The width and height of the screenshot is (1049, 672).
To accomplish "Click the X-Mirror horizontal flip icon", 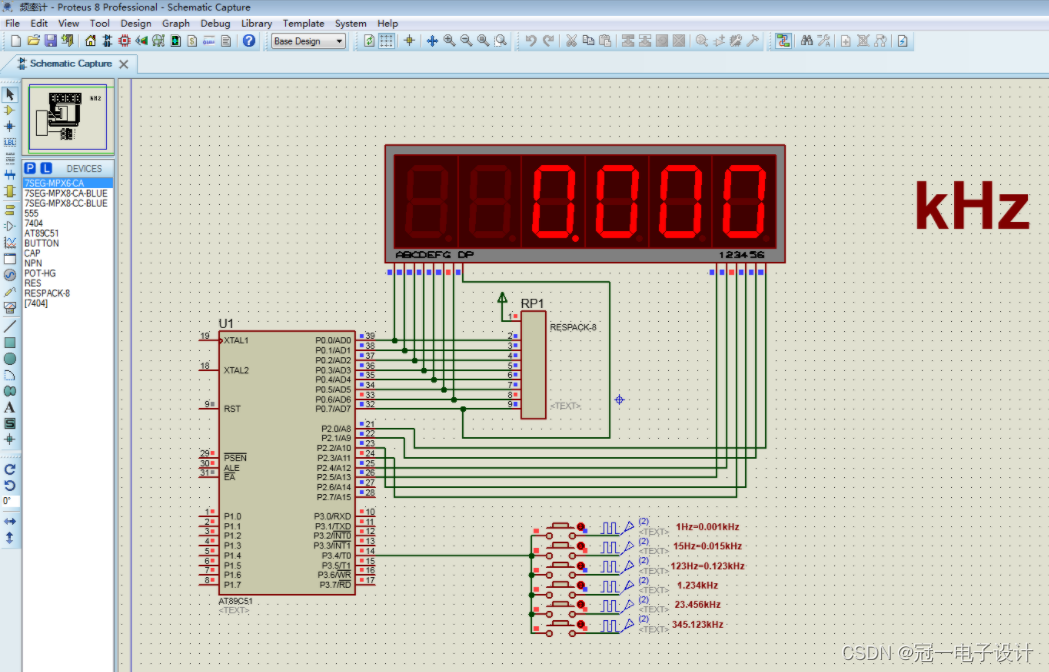I will (10, 521).
